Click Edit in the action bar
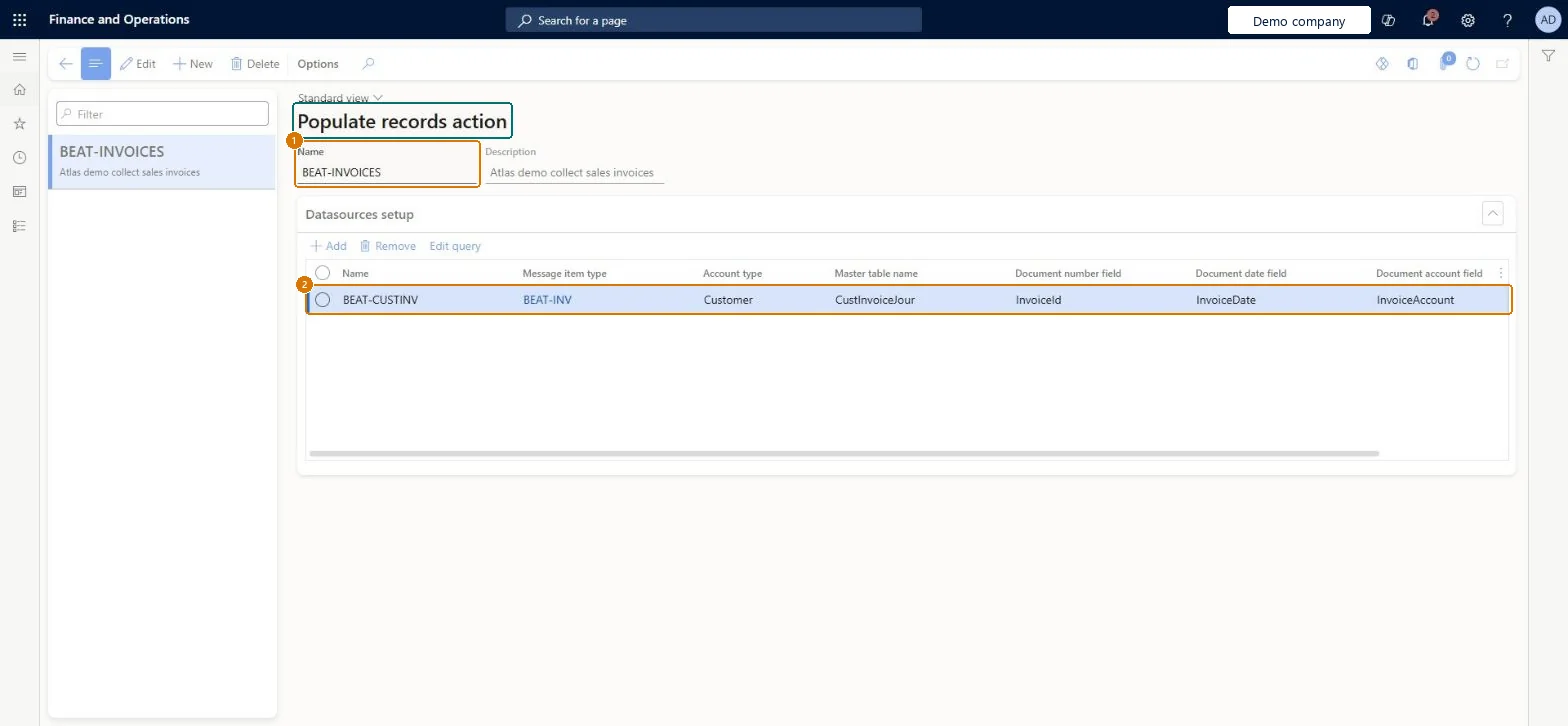1568x726 pixels. pyautogui.click(x=138, y=64)
